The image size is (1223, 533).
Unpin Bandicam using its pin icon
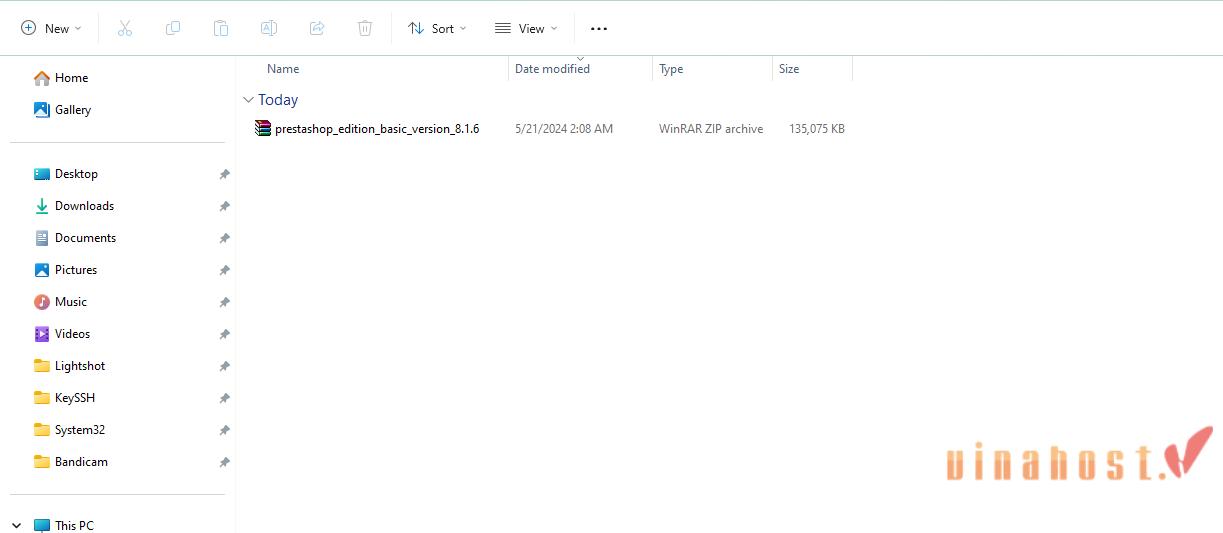(x=224, y=462)
